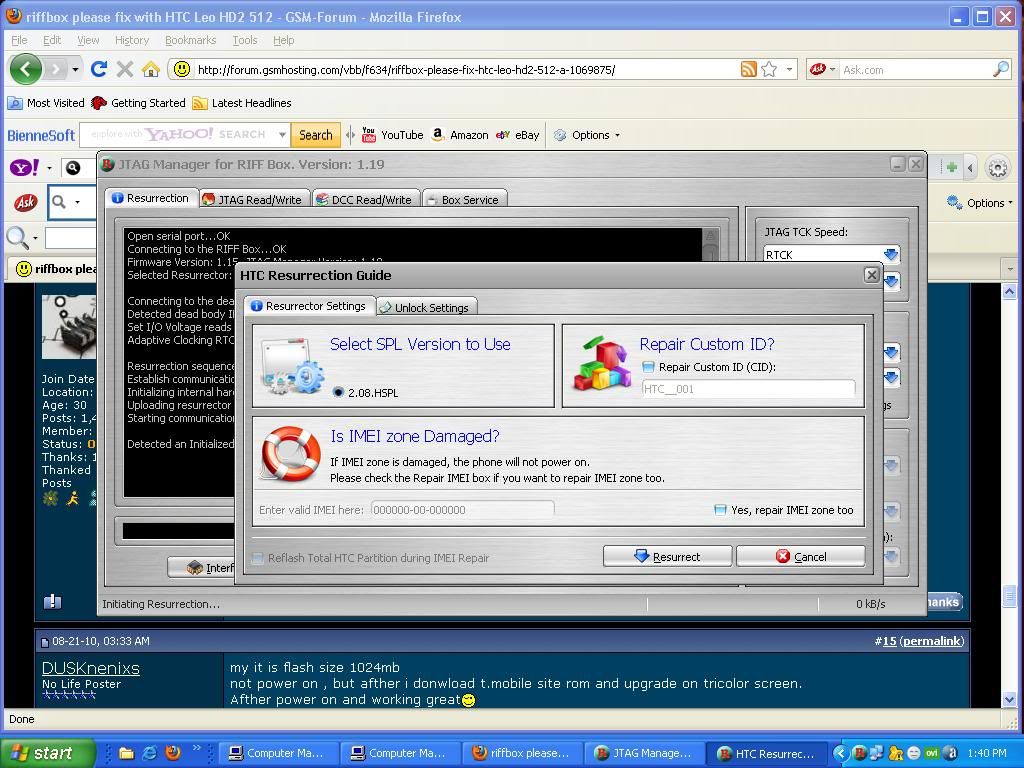Launch Internet Explorer from quick launch

(x=150, y=753)
